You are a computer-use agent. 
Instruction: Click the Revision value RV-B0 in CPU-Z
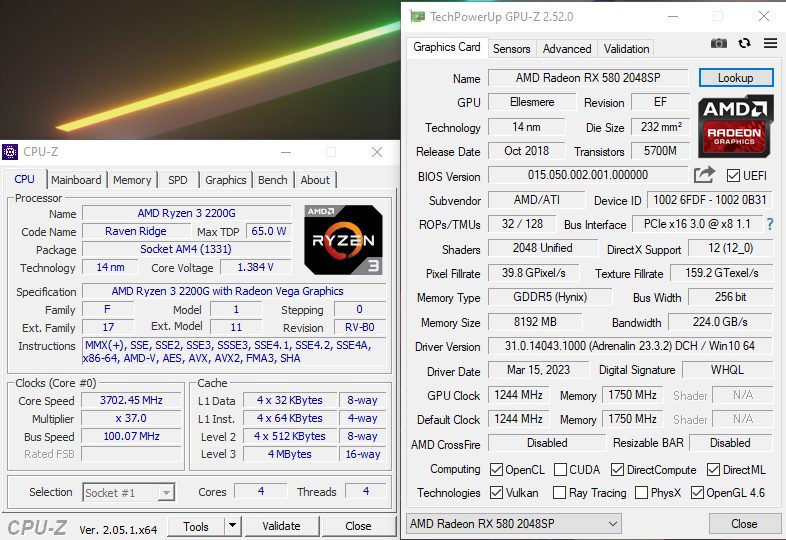coord(360,327)
